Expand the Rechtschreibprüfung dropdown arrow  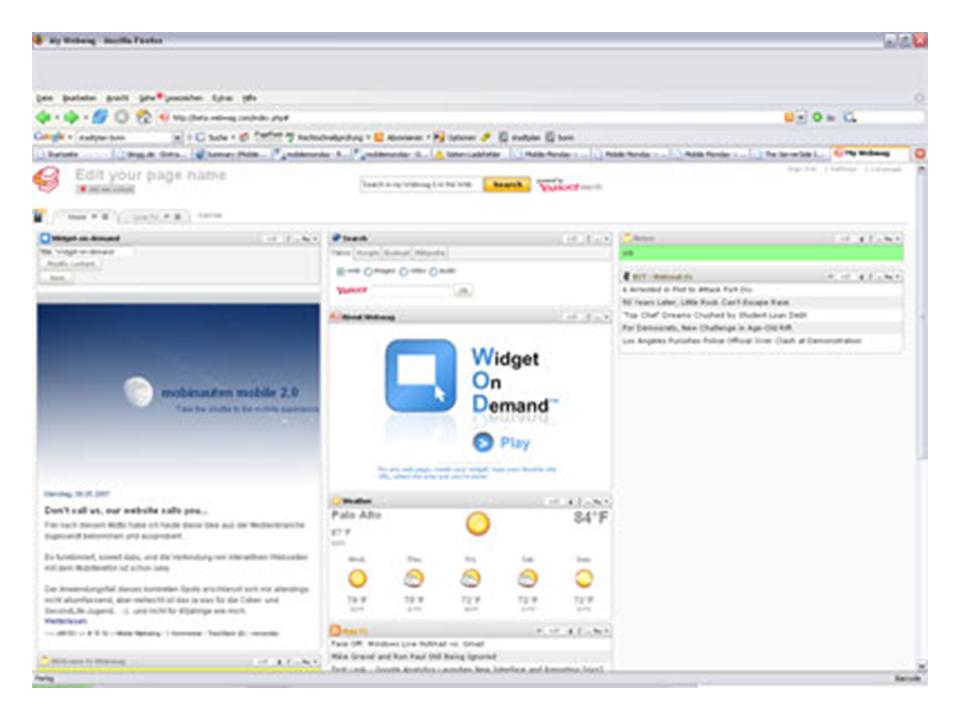pos(368,137)
